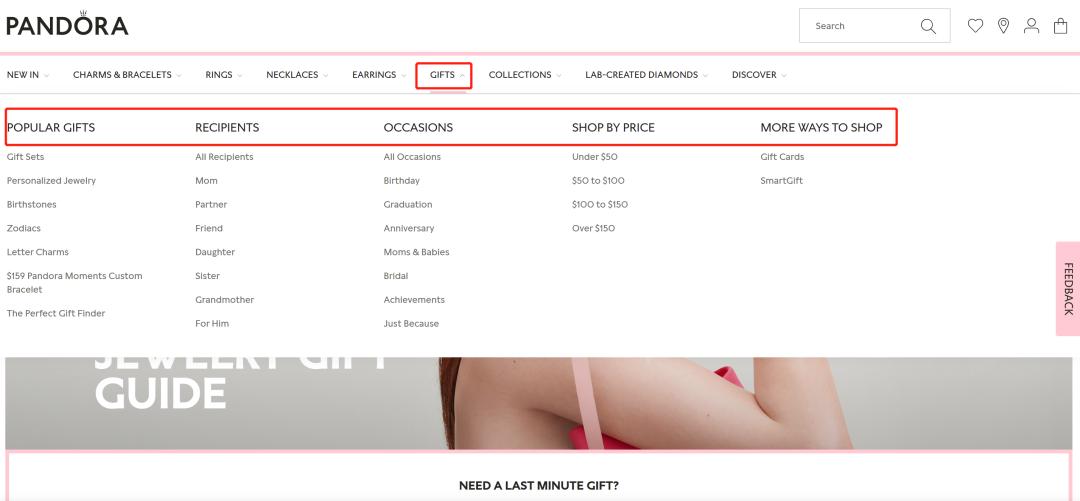
Task: Open the shopping bag icon
Action: [x=1060, y=25]
